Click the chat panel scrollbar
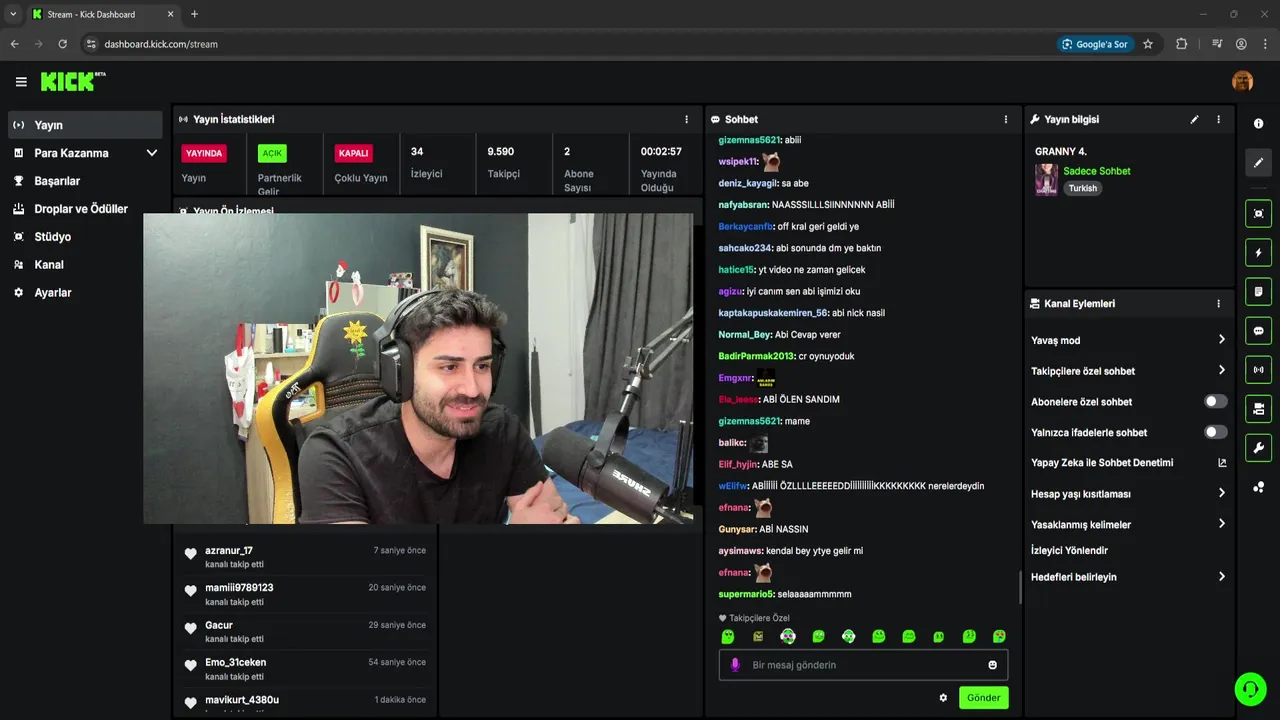The width and height of the screenshot is (1280, 720). (x=1020, y=587)
